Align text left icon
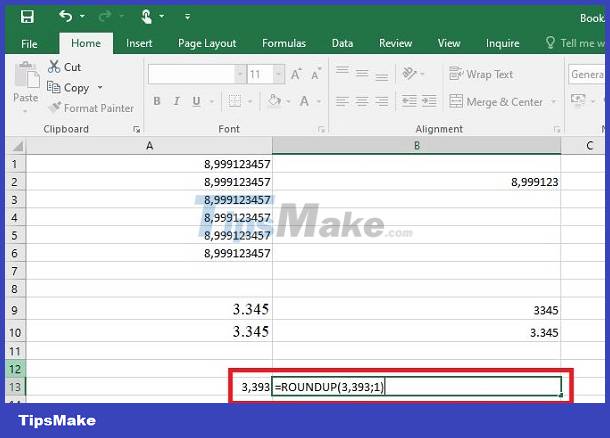Image resolution: width=610 pixels, height=438 pixels. [342, 102]
